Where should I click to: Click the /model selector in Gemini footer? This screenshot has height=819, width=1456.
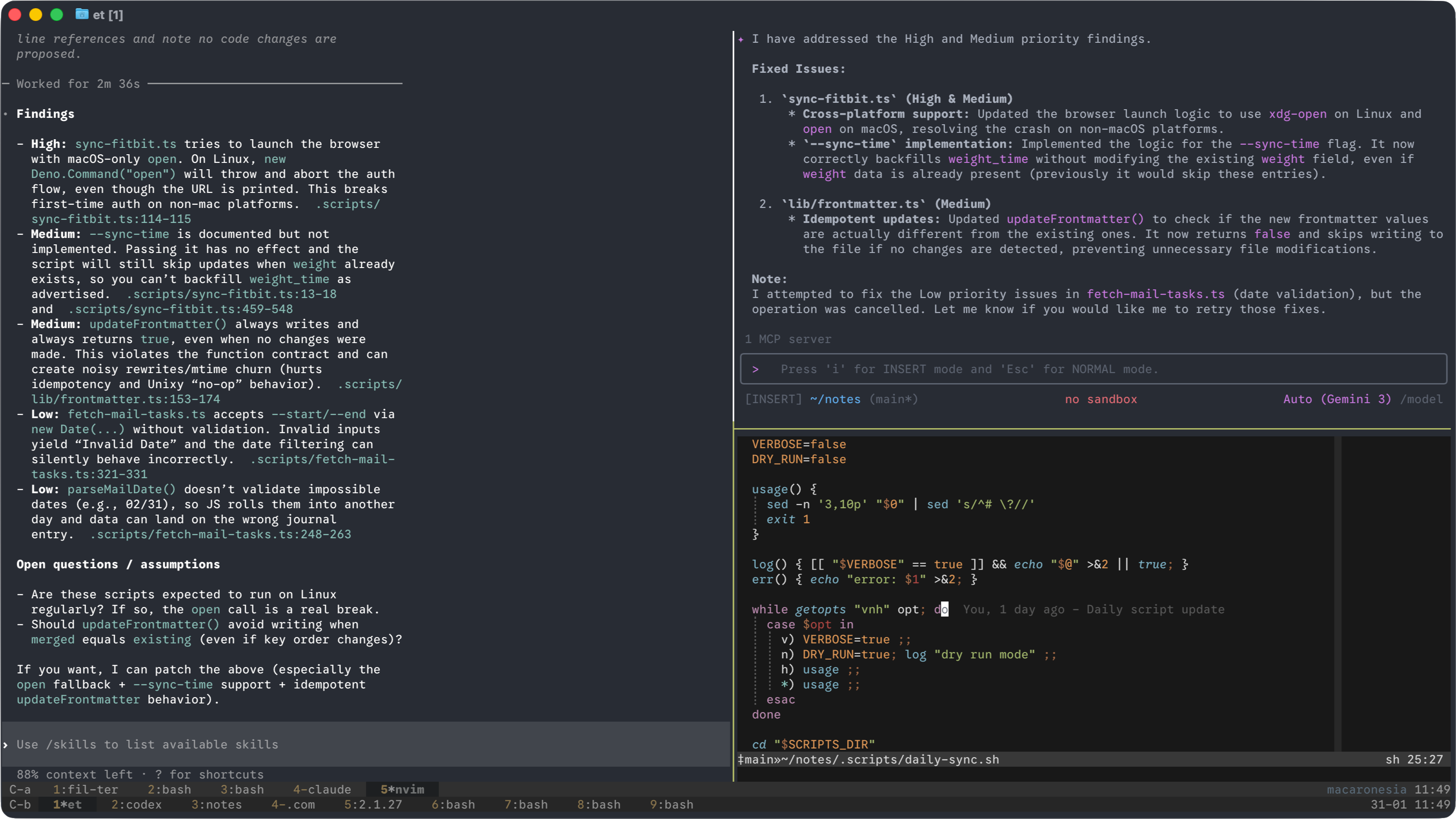[x=1421, y=399]
